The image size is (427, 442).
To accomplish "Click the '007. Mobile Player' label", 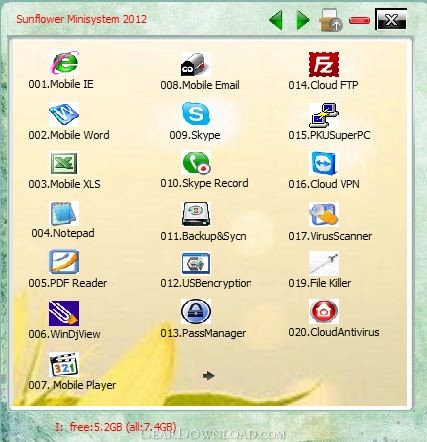I will click(72, 385).
